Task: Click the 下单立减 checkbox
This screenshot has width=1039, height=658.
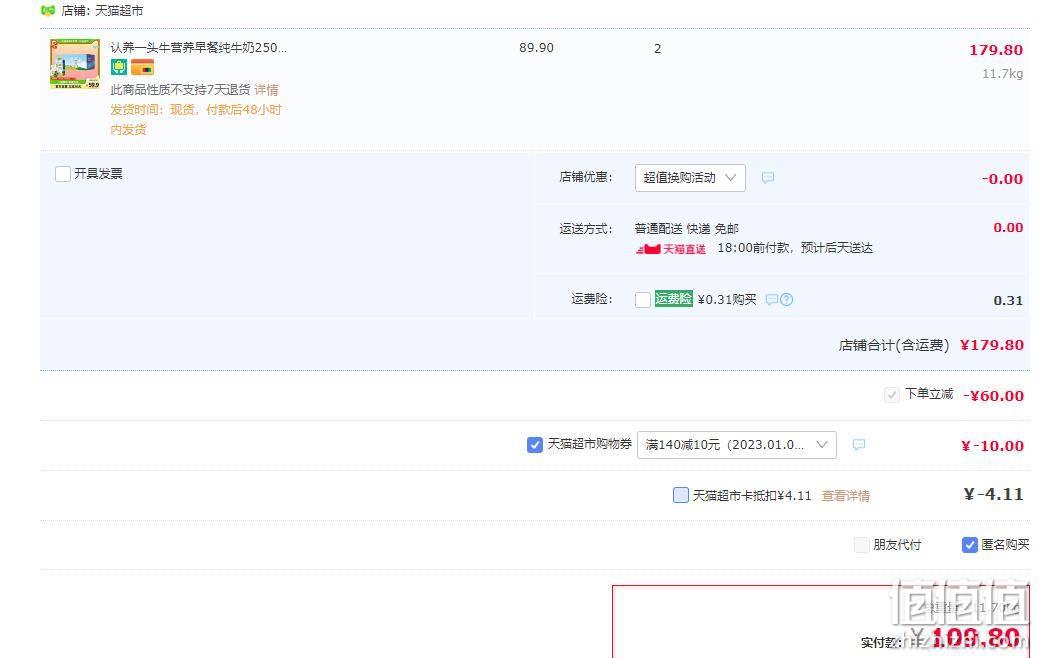Action: (x=892, y=395)
